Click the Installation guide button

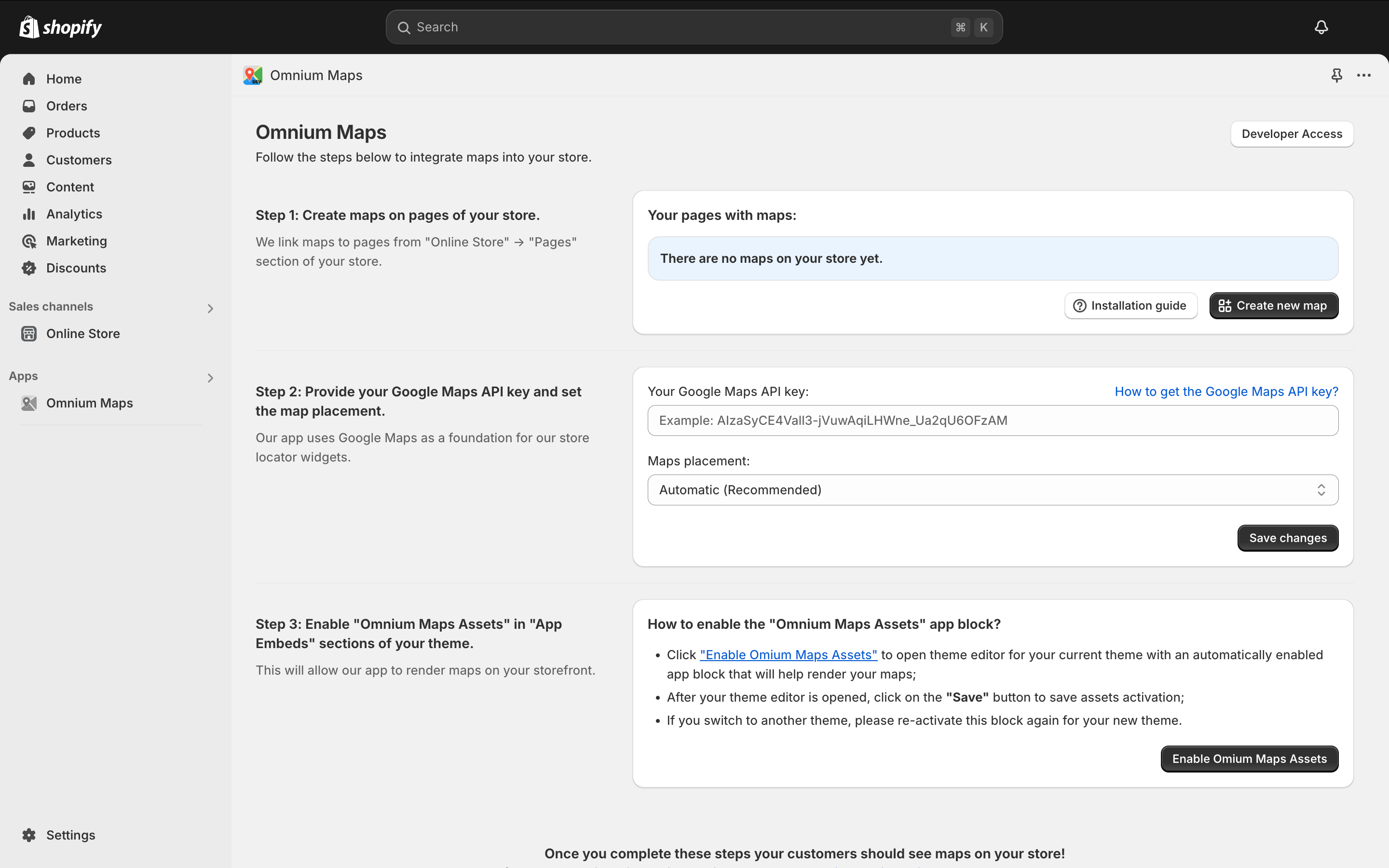(x=1130, y=305)
